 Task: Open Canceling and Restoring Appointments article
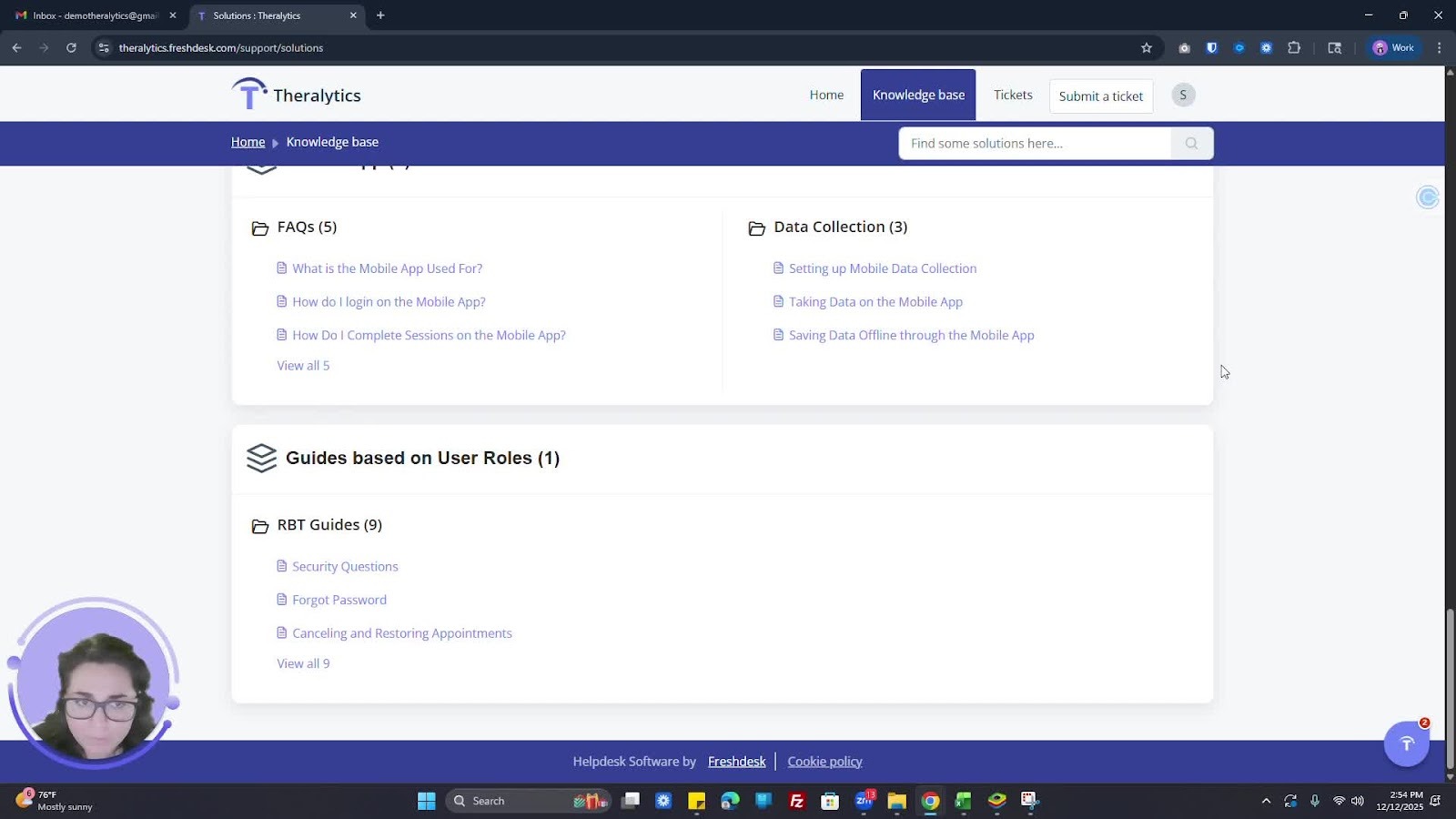coord(401,633)
